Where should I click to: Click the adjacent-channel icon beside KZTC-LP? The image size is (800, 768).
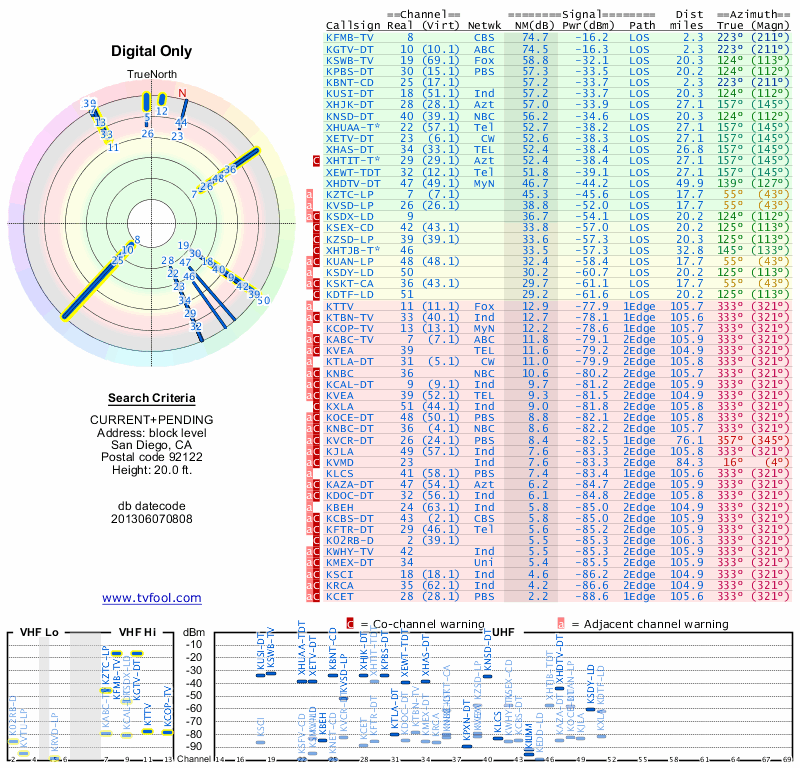[309, 194]
